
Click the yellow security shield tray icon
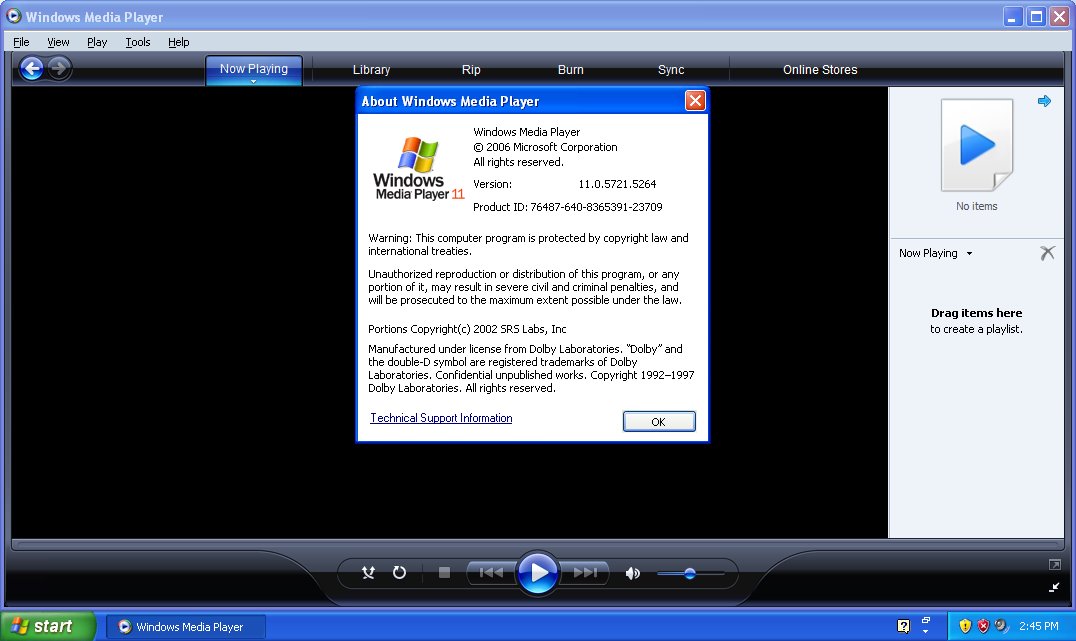(x=965, y=626)
